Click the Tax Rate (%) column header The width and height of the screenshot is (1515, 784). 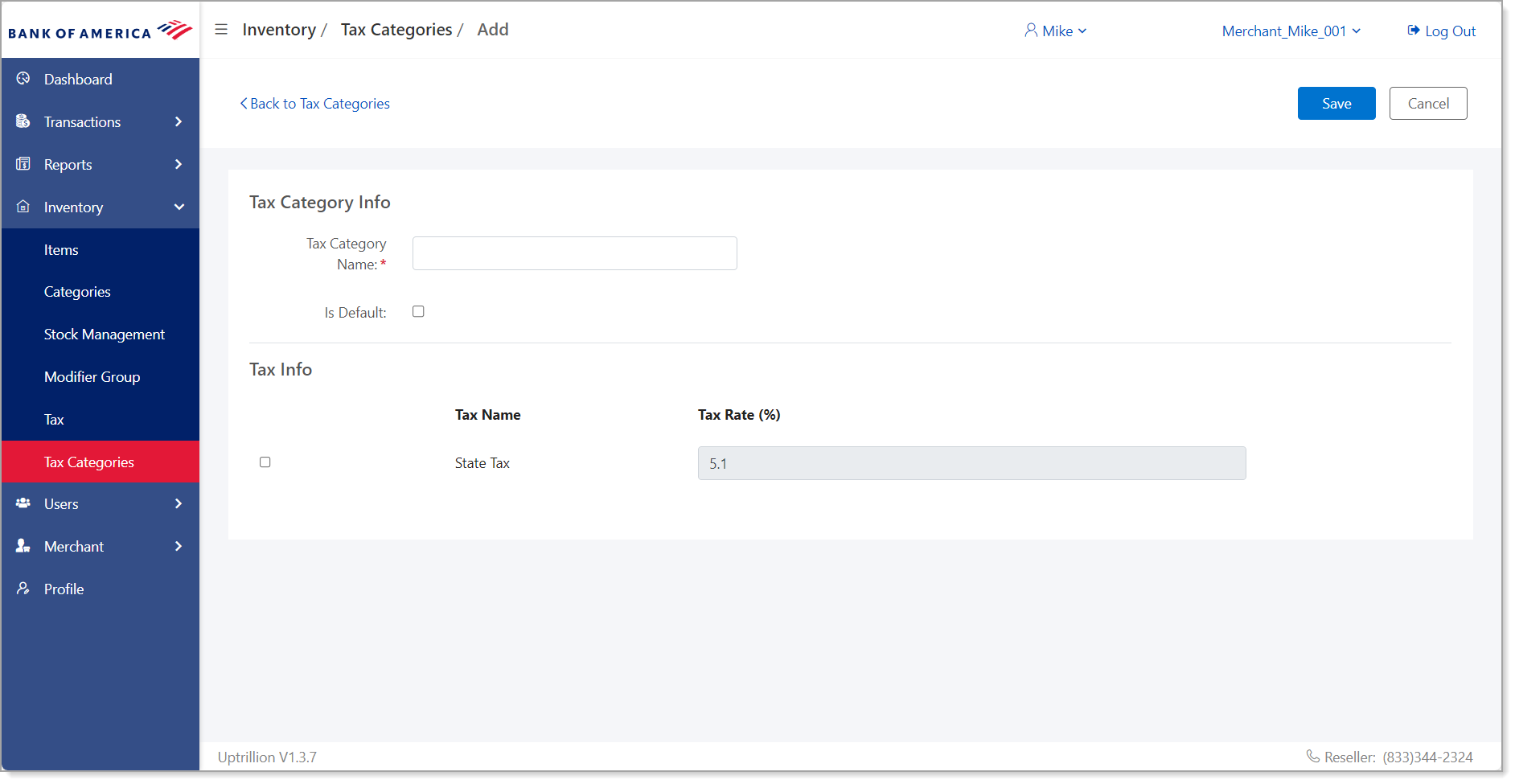(x=739, y=415)
